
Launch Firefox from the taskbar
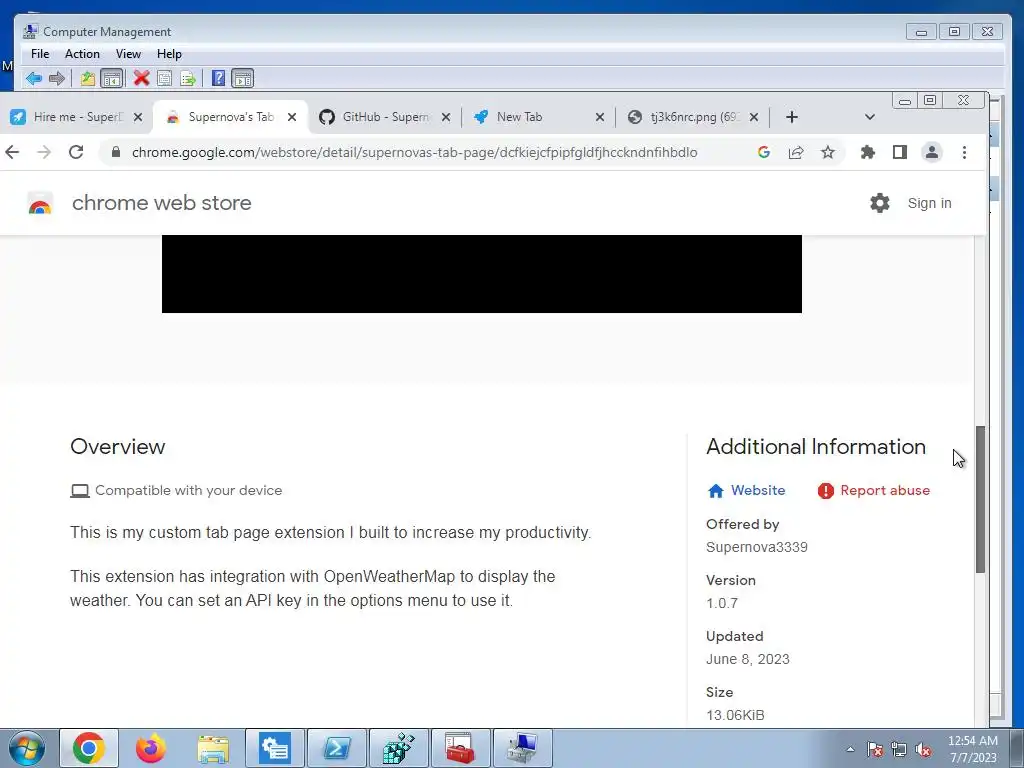tap(151, 748)
